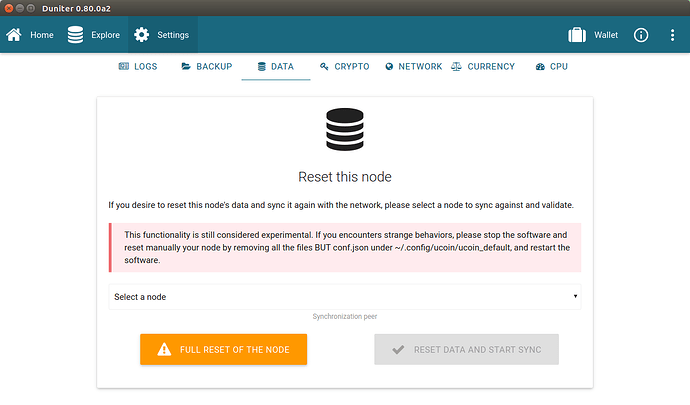Viewport: 690px width, 405px height.
Task: Open Explore in top bar
Action: coord(93,35)
